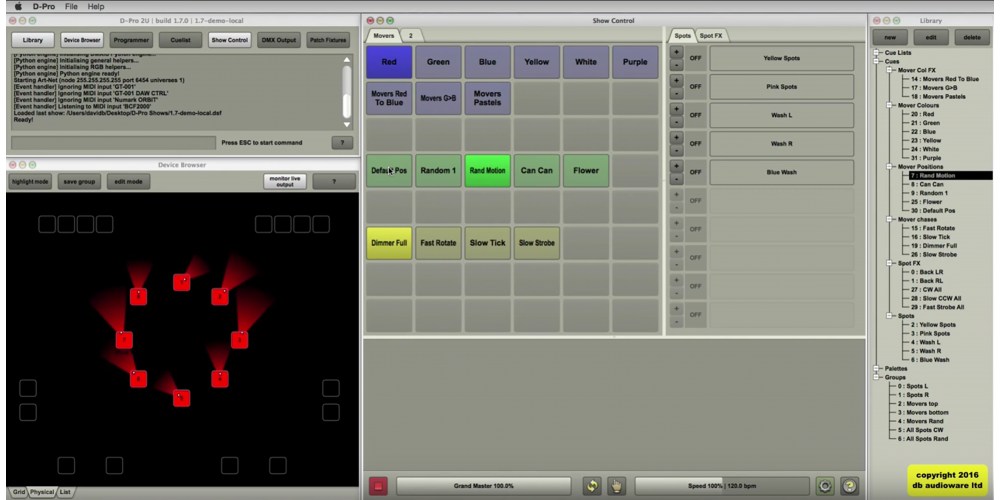Click the new button in Library
This screenshot has width=1000, height=500.
click(x=890, y=38)
